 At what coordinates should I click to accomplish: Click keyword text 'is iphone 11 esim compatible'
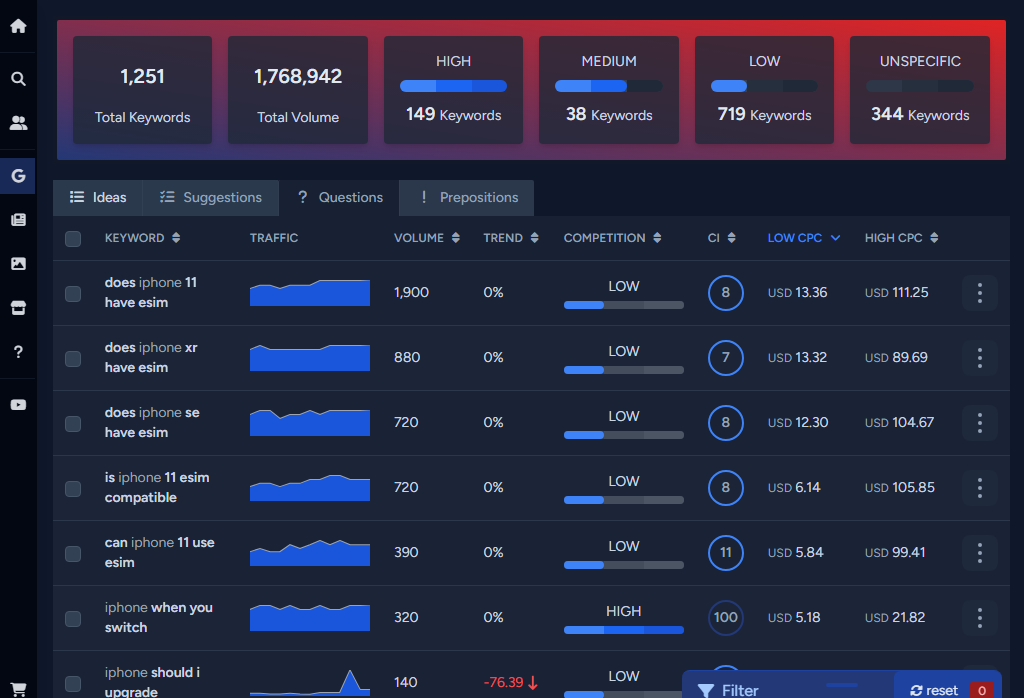pyautogui.click(x=157, y=488)
